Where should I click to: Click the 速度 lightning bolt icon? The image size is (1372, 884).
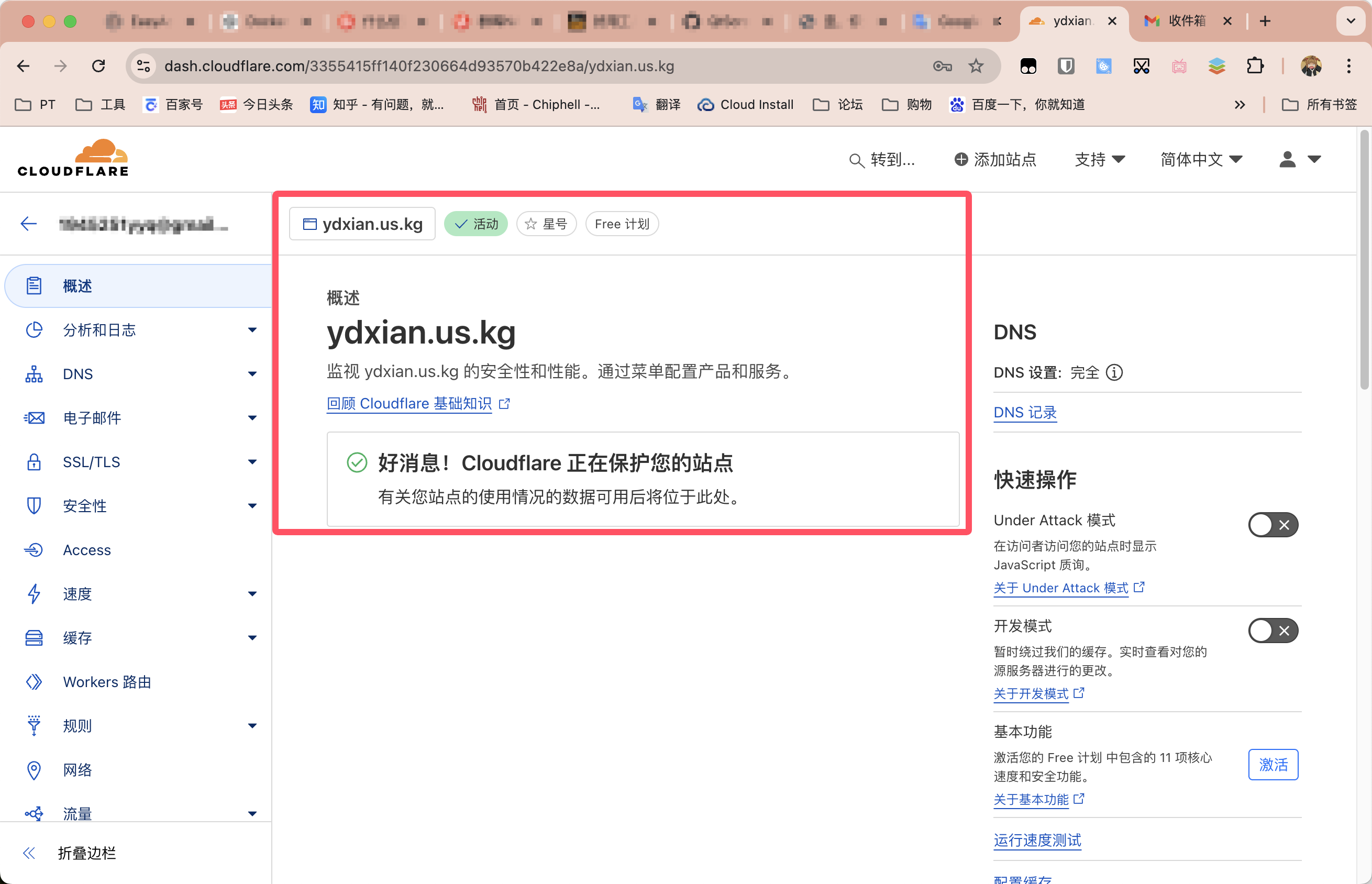tap(34, 594)
